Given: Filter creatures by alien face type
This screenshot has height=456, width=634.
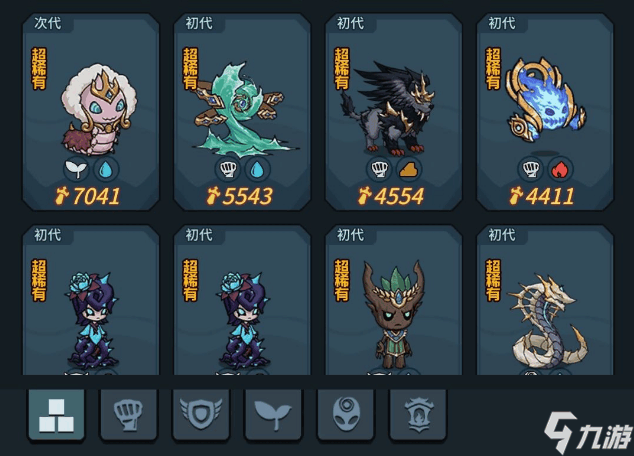Looking at the screenshot, I should point(345,415).
